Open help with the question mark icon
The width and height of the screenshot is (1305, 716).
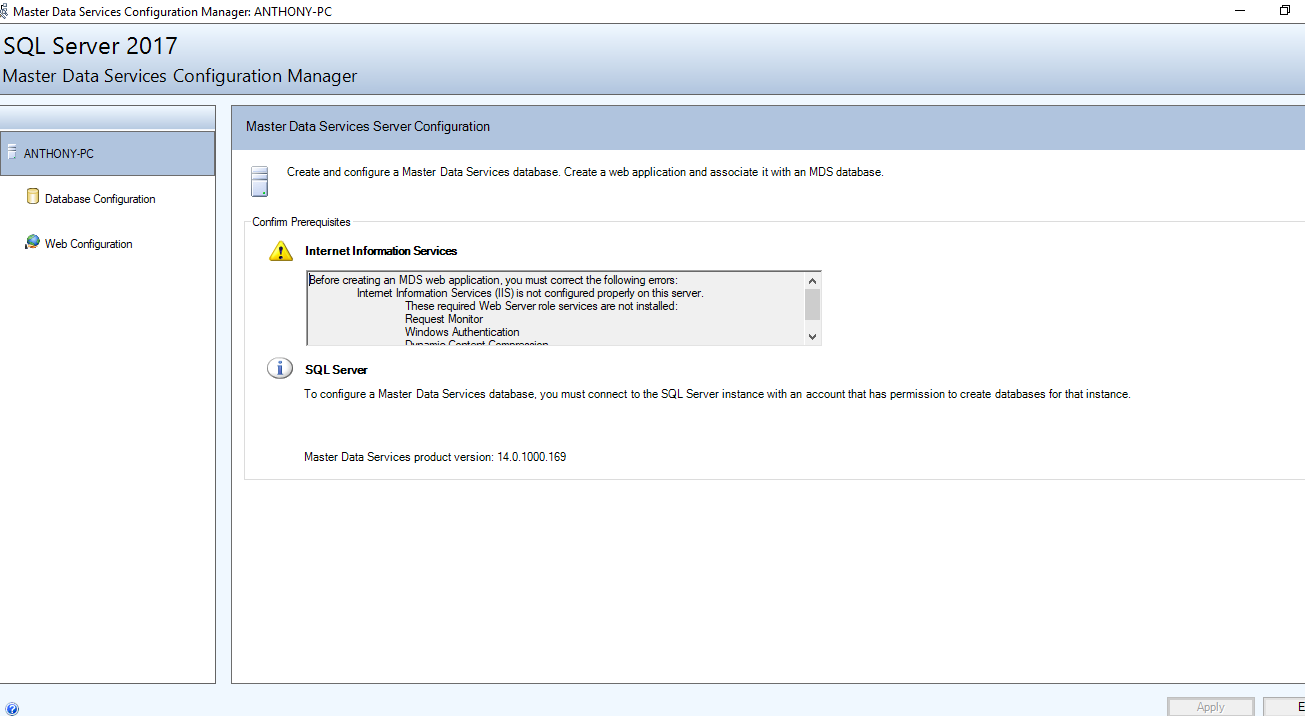12,708
